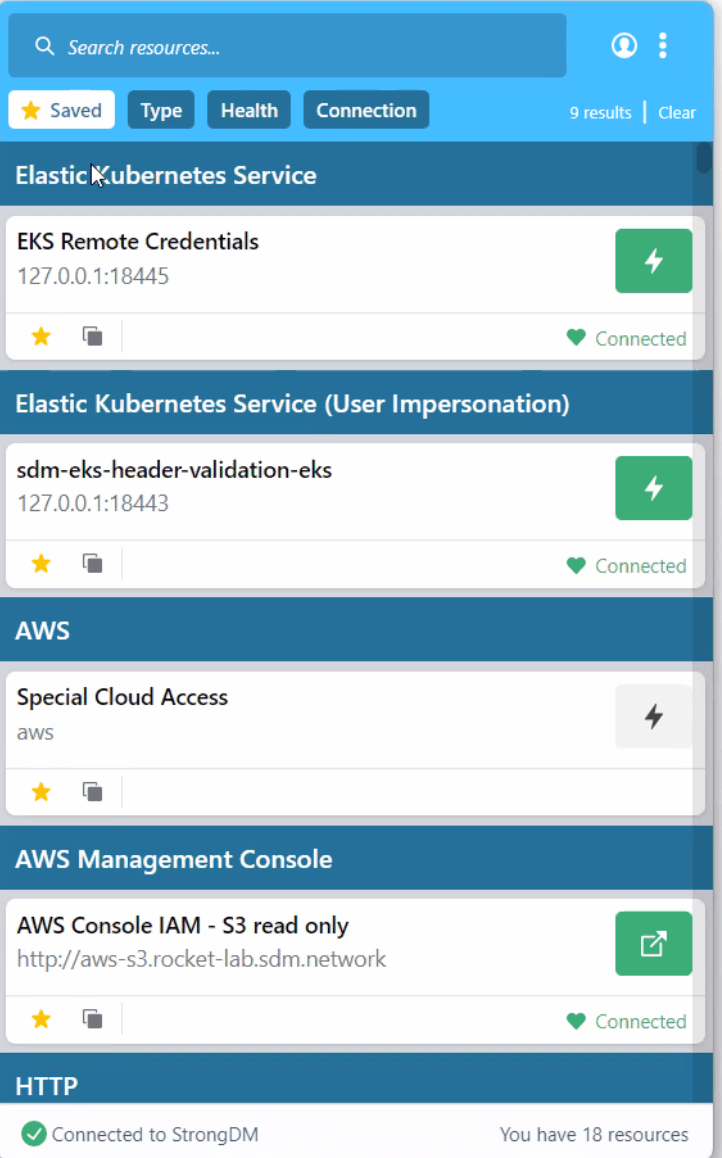The height and width of the screenshot is (1158, 722).
Task: Unstar AWS Console IAM - S3 read only
Action: click(x=41, y=1020)
